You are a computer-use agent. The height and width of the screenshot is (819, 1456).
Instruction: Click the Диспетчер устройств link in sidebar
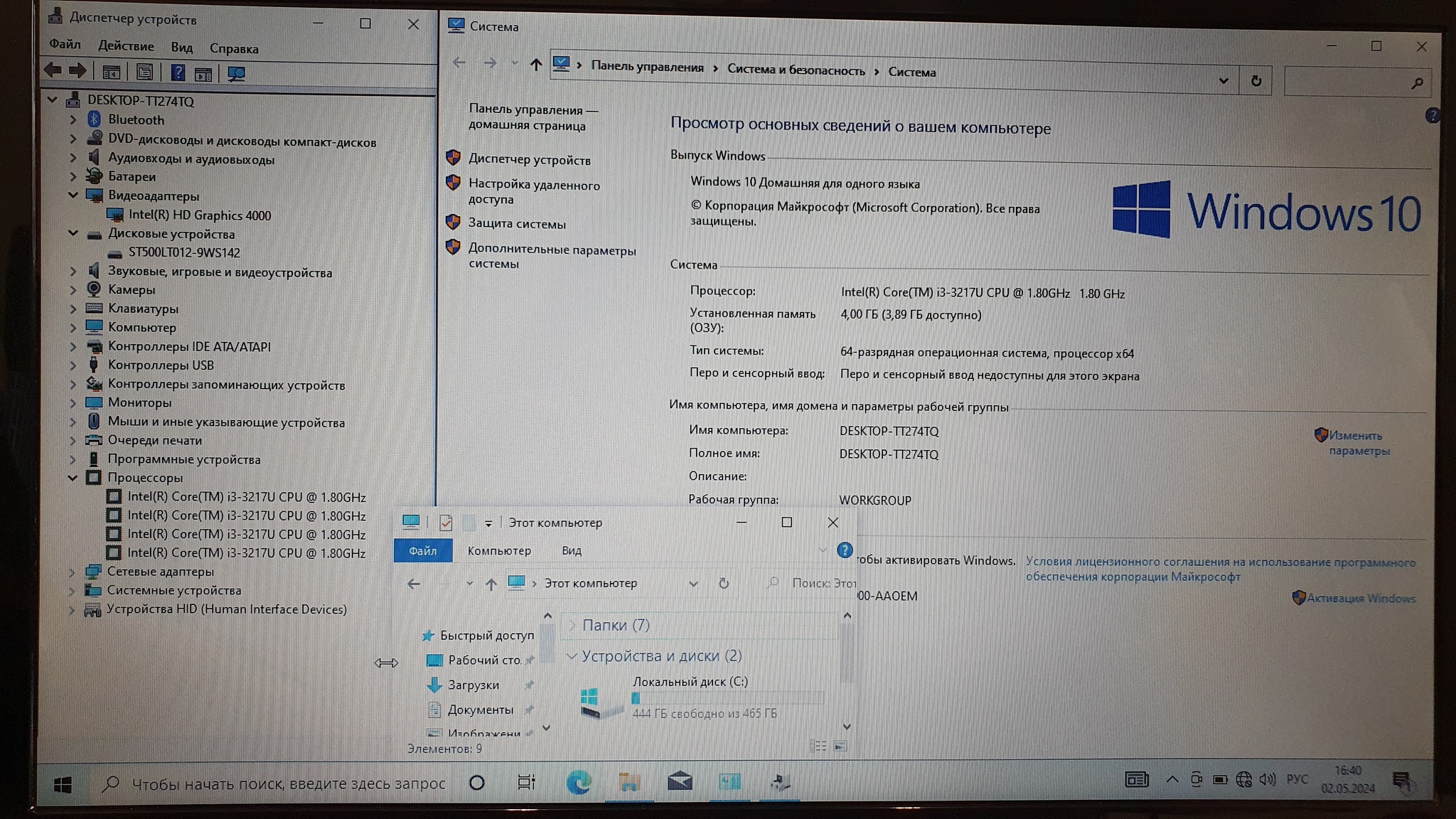click(529, 160)
